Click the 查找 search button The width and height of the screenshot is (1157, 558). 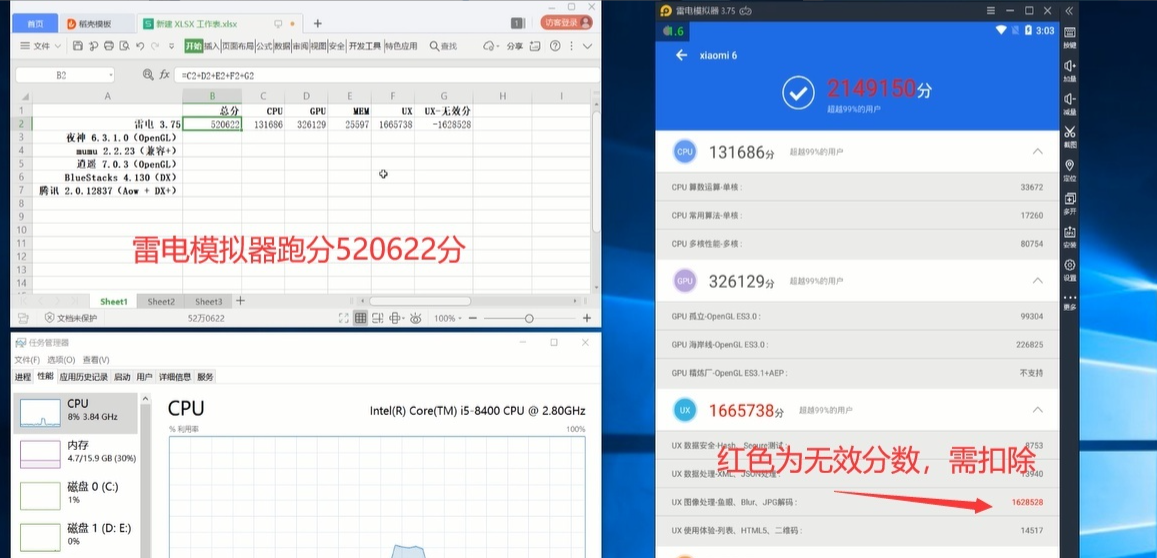pyautogui.click(x=443, y=46)
